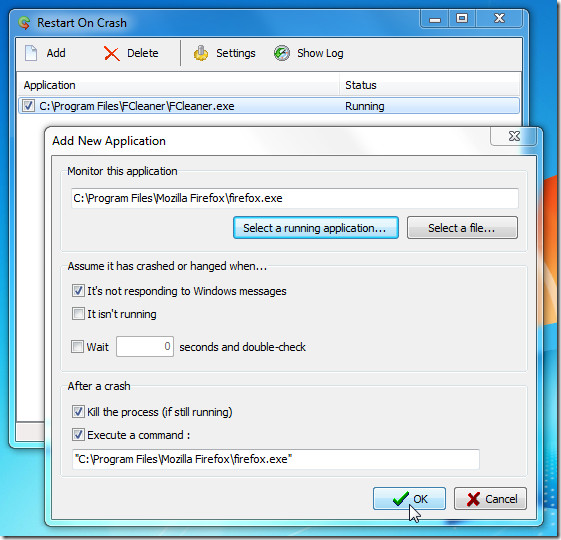Close the Add New Application dialog
Screen dimensions: 561x540
[514, 136]
